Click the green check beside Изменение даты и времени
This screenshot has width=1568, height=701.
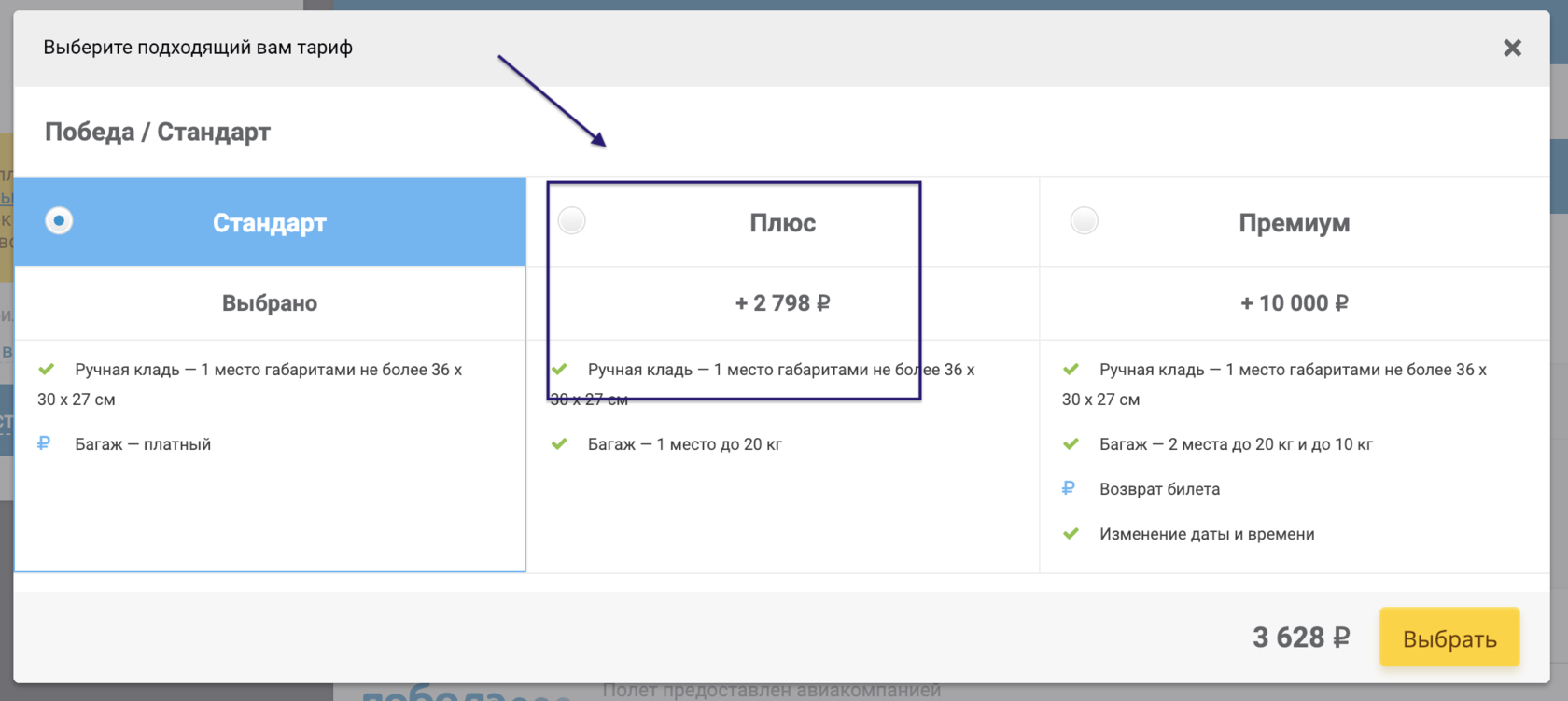(1071, 534)
